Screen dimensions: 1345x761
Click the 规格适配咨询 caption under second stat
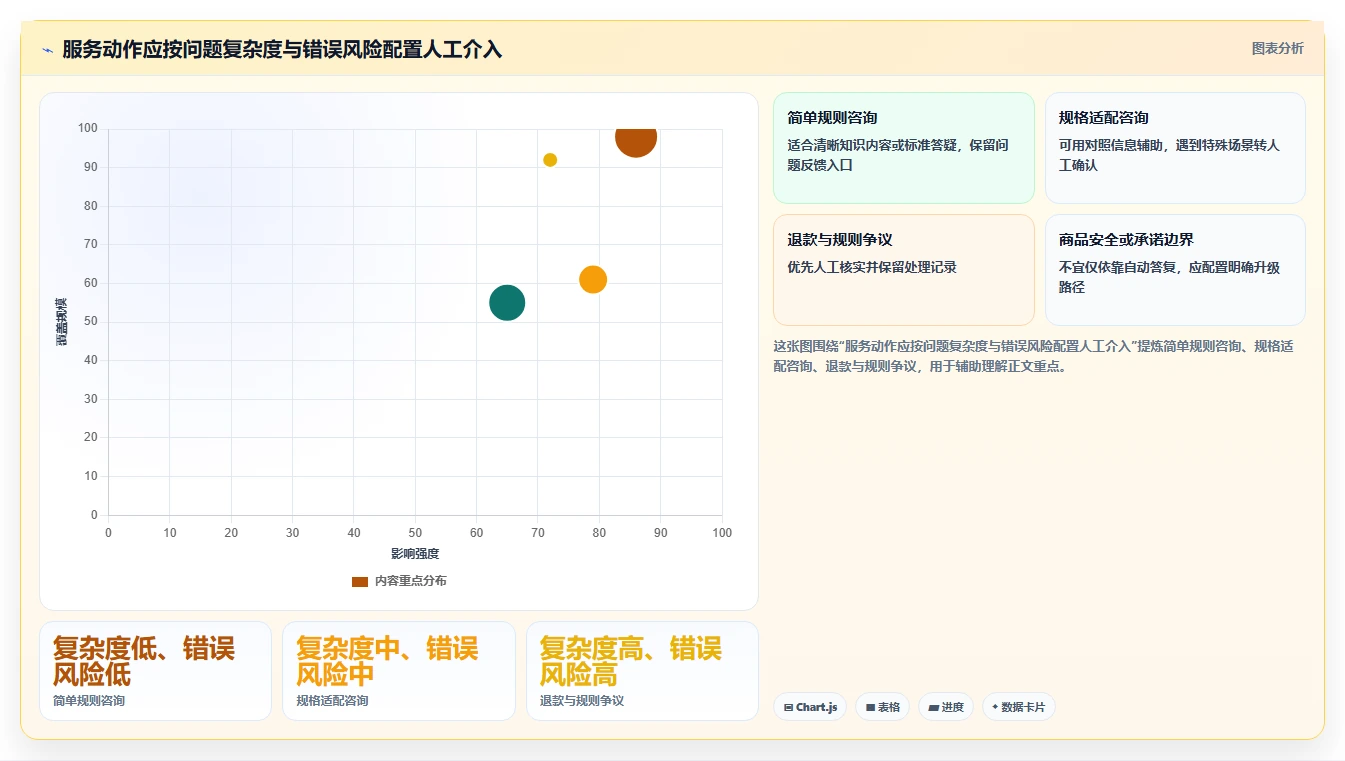click(333, 701)
